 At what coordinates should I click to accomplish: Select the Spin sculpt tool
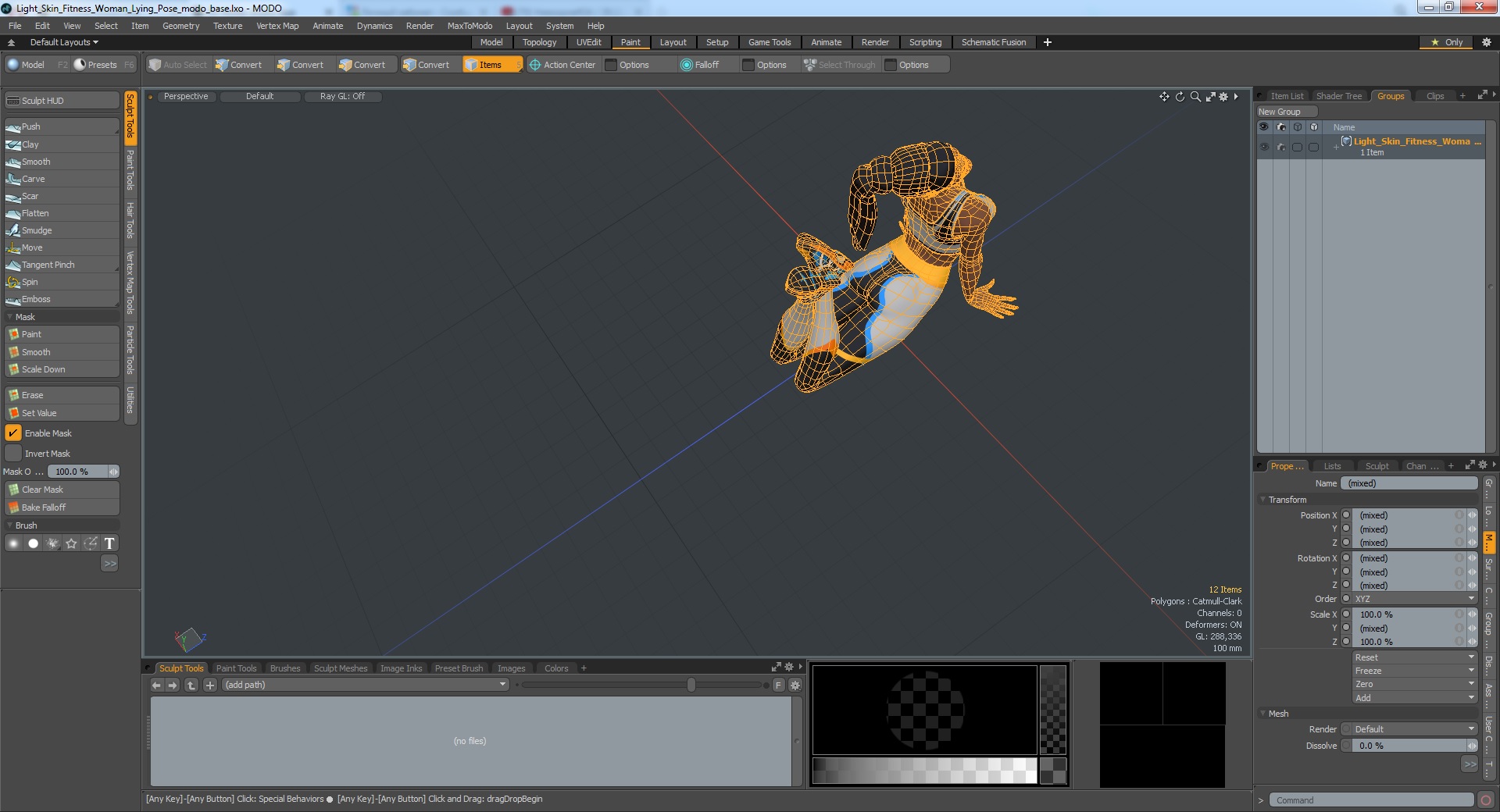(x=61, y=282)
